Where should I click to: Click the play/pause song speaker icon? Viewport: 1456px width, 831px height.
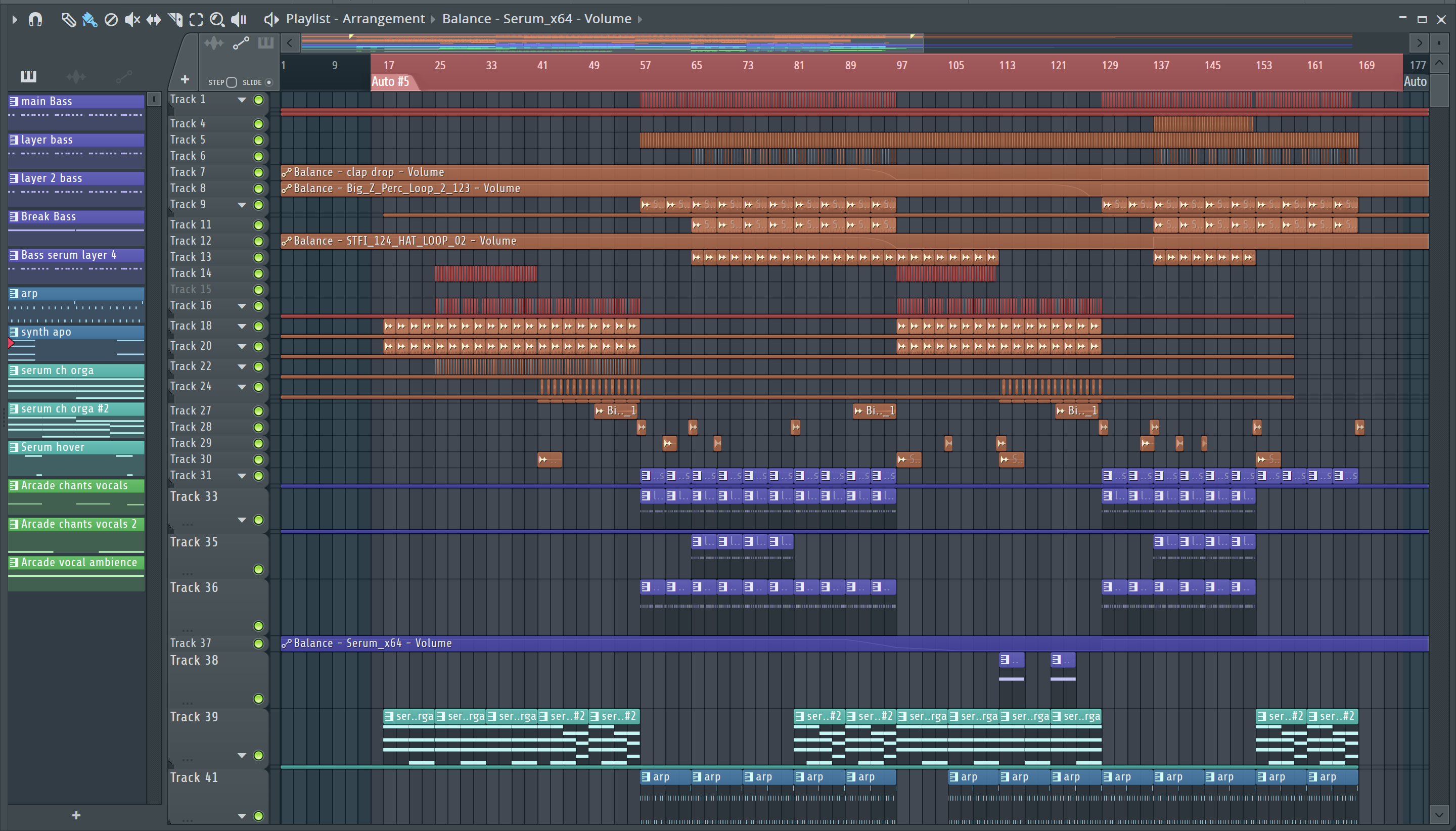pos(271,20)
